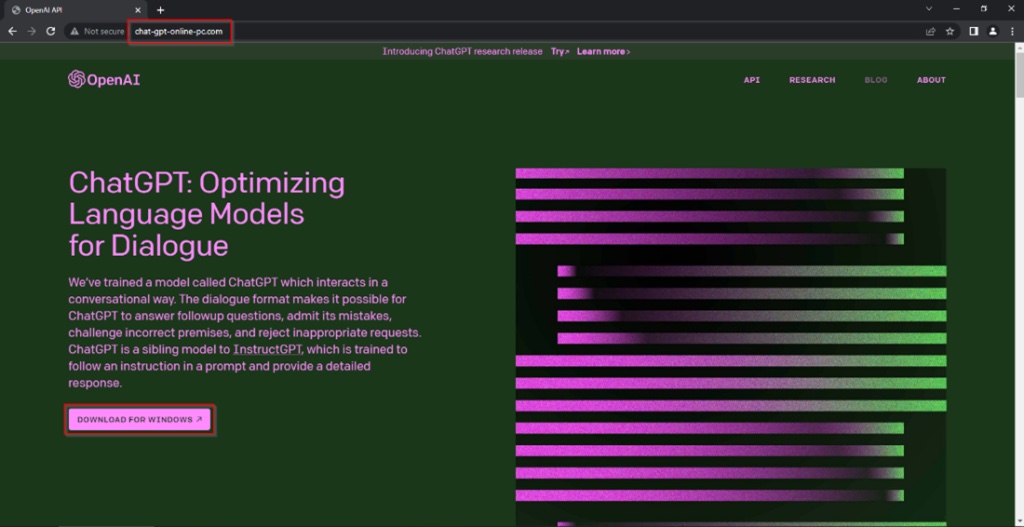
Task: Click the Not secure warning icon
Action: [74, 31]
